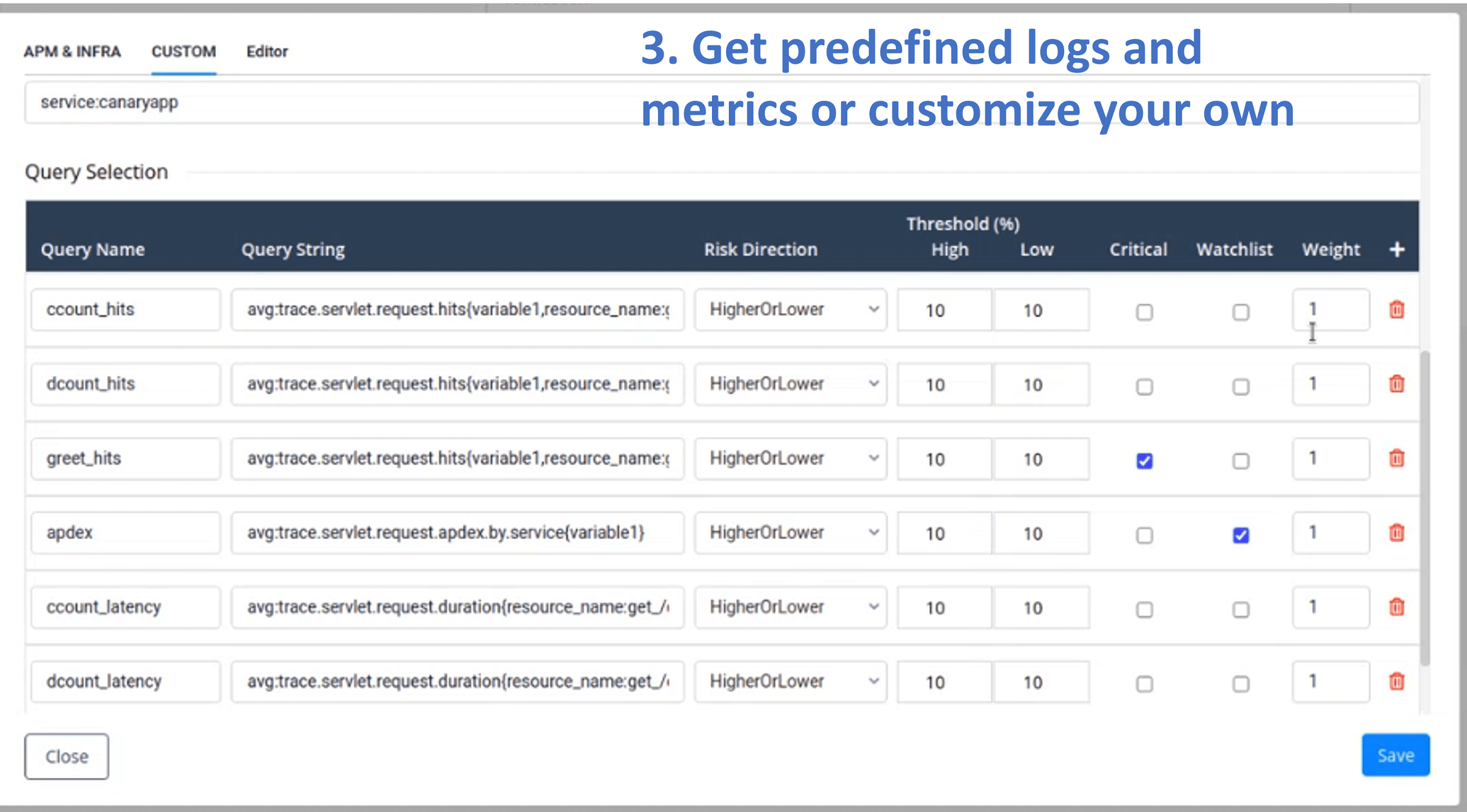Delete the greet_hits query row
1467x812 pixels.
(x=1397, y=459)
